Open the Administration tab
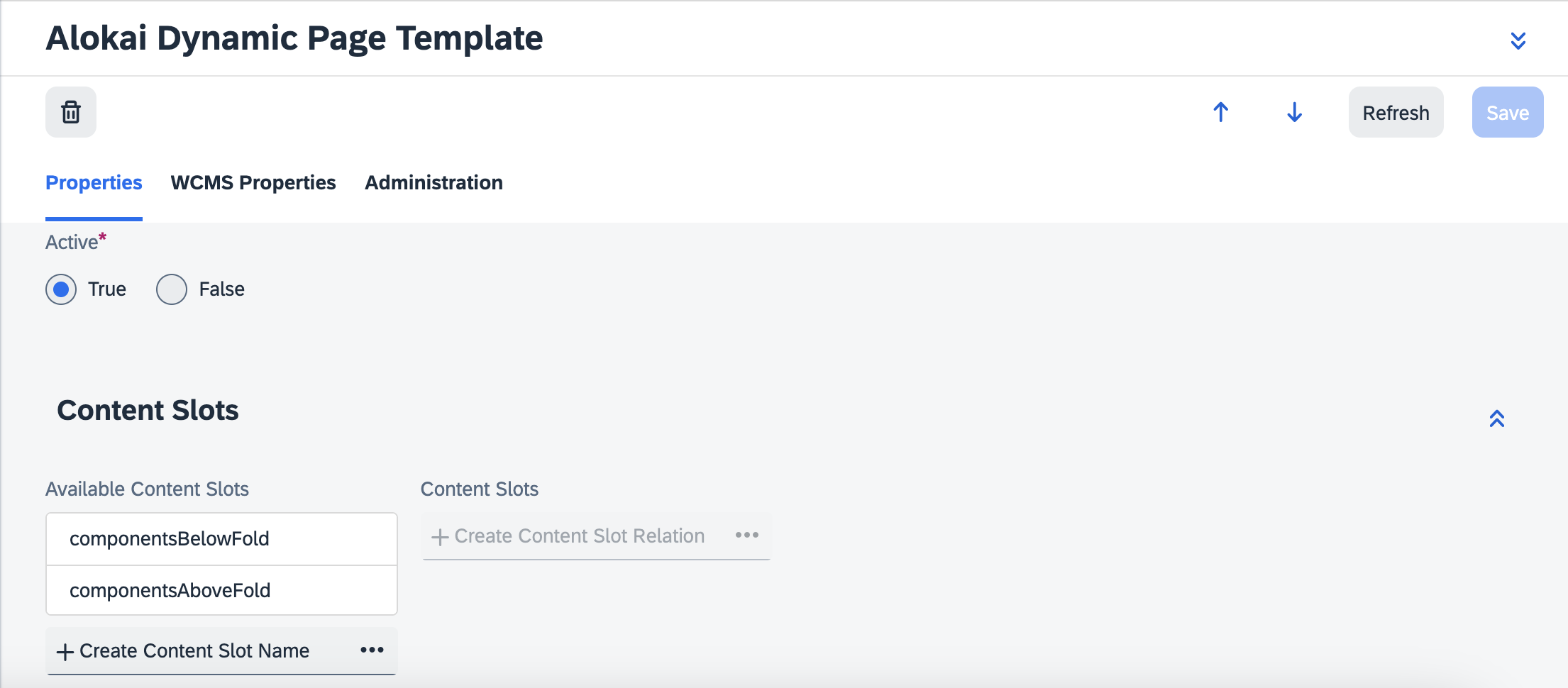This screenshot has height=688, width=1568. [434, 183]
